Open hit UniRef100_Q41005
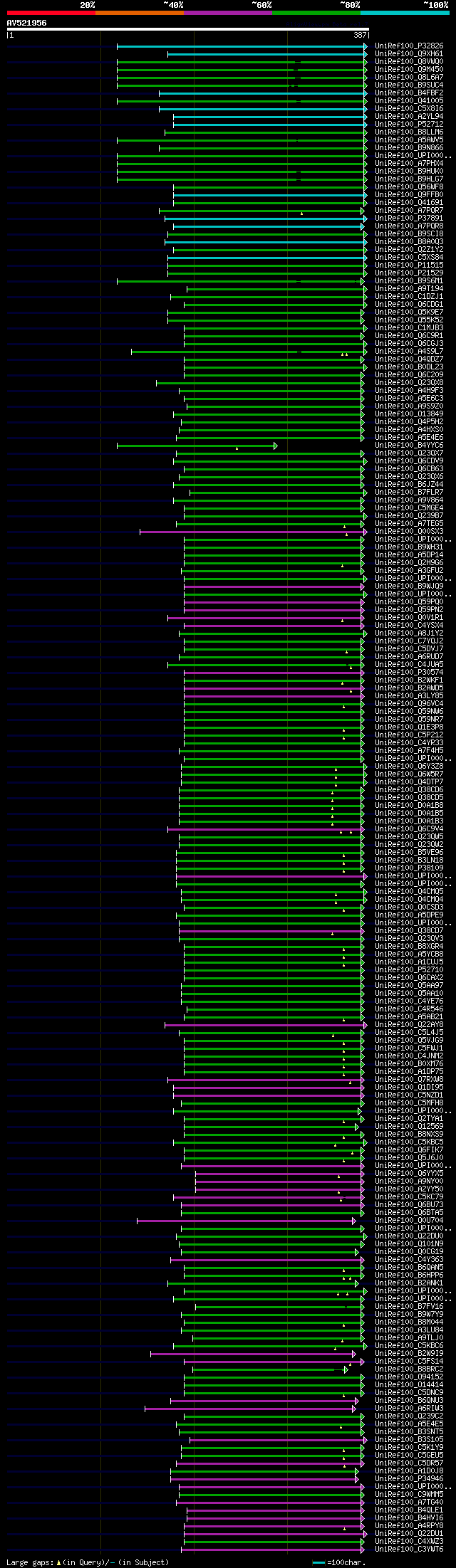Viewport: 456px width, 1568px height. pos(409,101)
